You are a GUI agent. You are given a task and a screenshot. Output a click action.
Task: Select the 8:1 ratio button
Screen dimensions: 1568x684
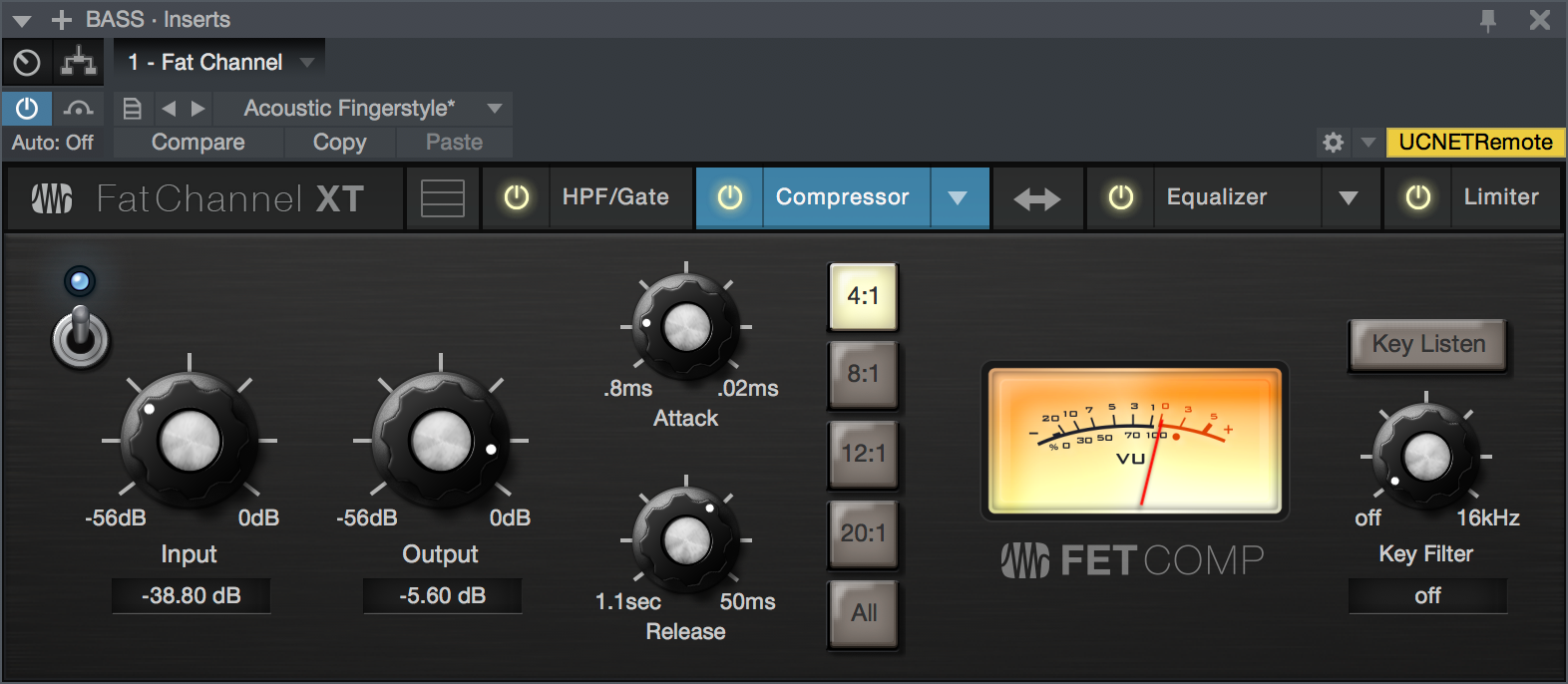[863, 375]
